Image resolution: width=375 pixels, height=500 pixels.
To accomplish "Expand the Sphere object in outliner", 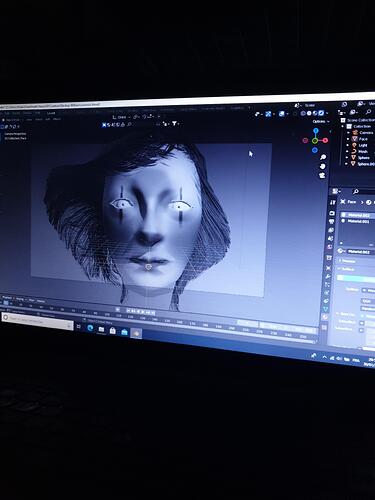I will point(347,157).
